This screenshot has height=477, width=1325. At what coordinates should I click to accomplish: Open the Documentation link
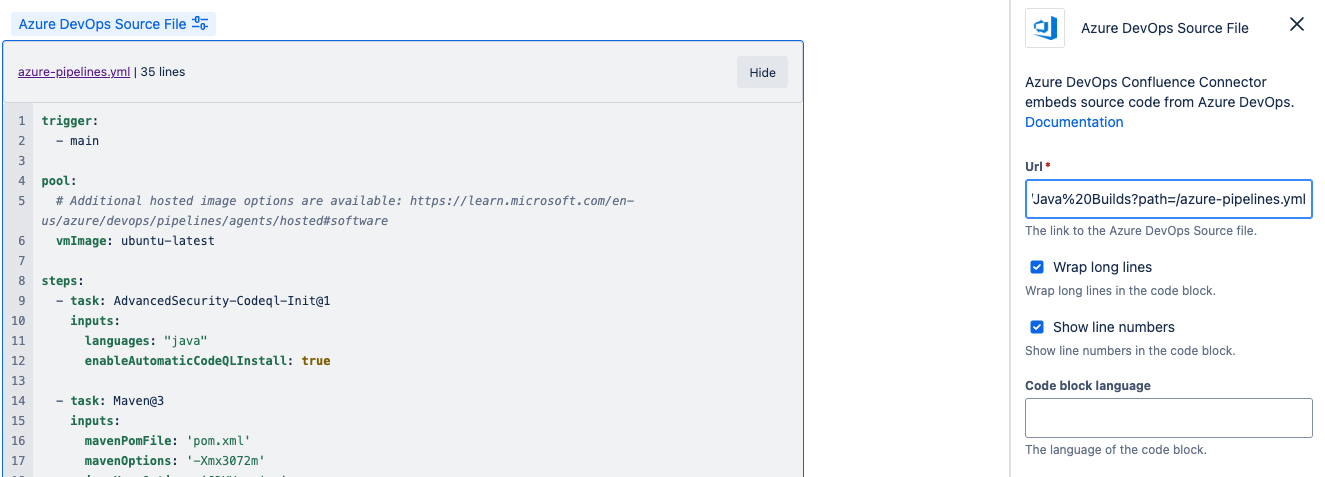click(x=1074, y=122)
